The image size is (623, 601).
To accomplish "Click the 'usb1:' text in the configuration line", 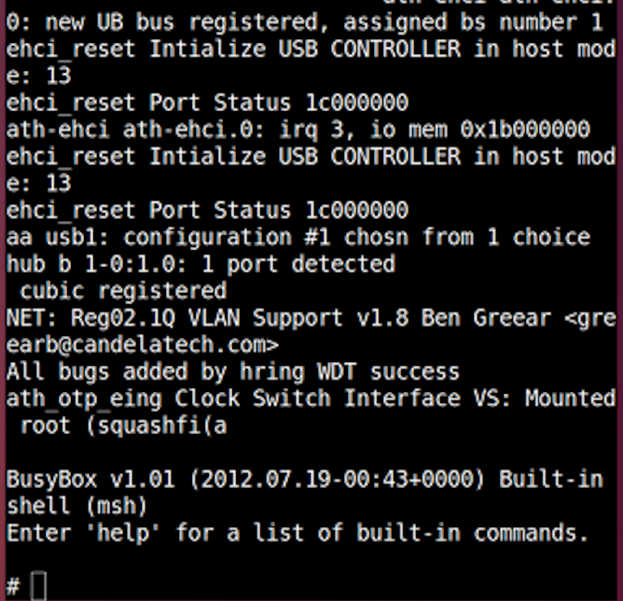I will pyautogui.click(x=78, y=237).
